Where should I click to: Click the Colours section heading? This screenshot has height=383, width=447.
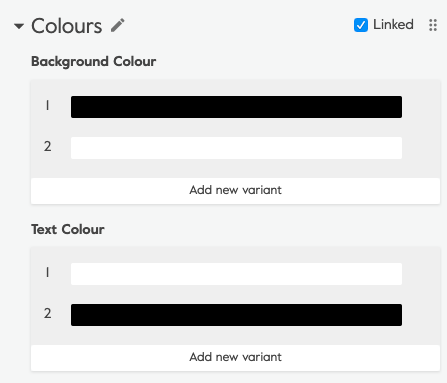coord(67,26)
